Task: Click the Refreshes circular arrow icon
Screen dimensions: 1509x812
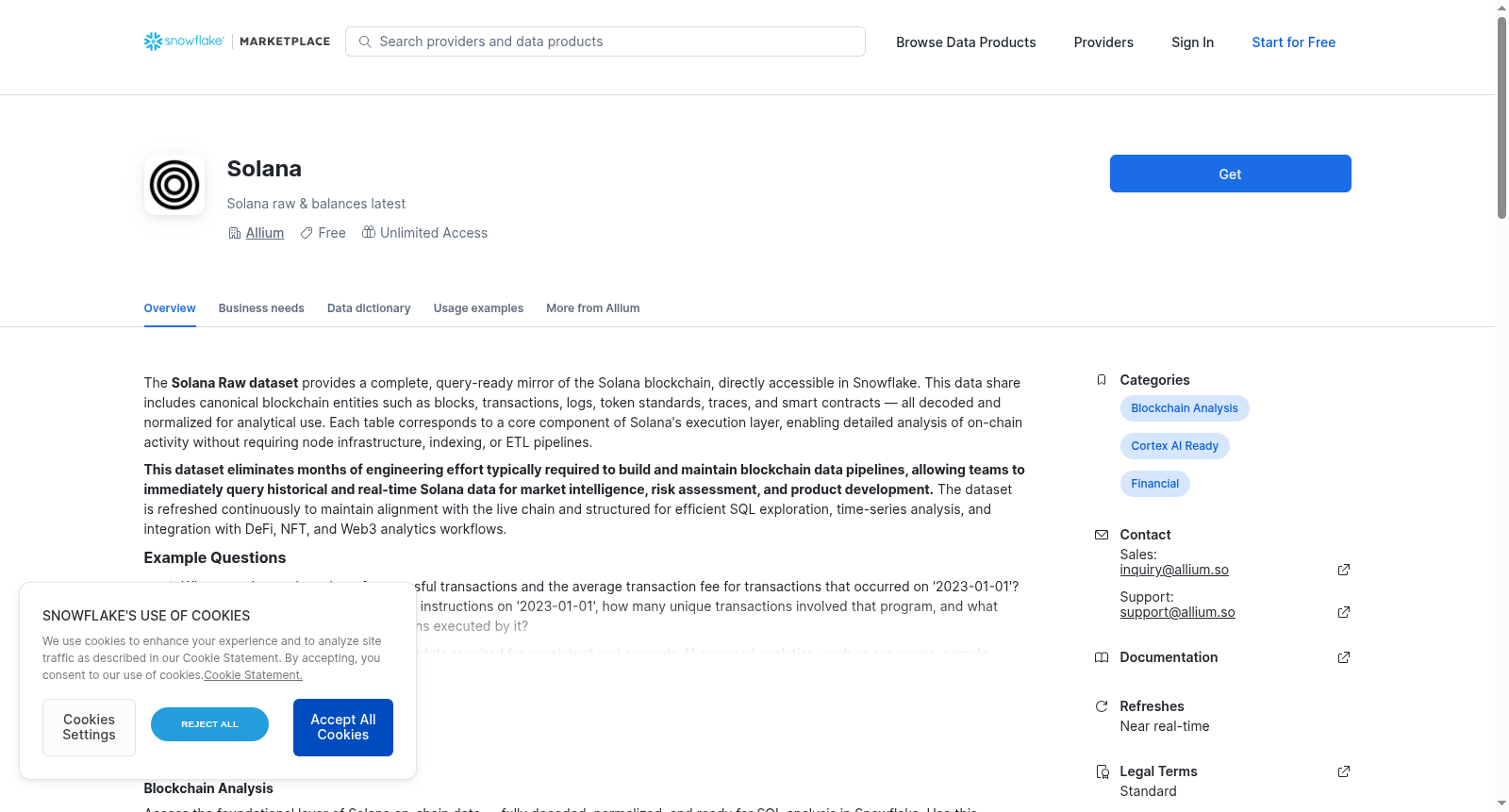Action: (x=1102, y=706)
